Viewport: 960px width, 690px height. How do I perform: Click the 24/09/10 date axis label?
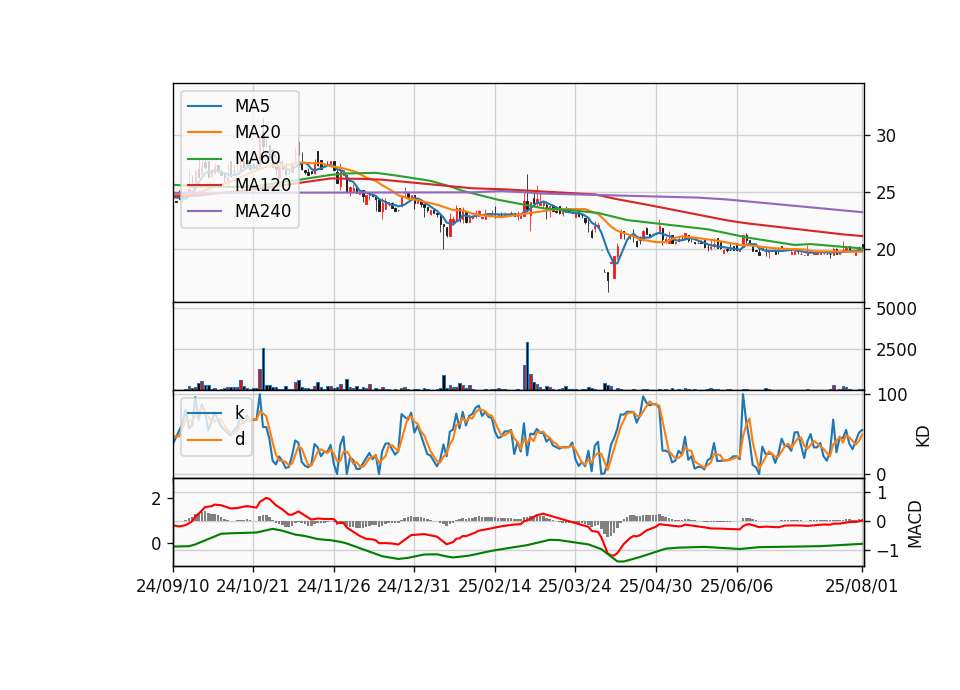173,586
